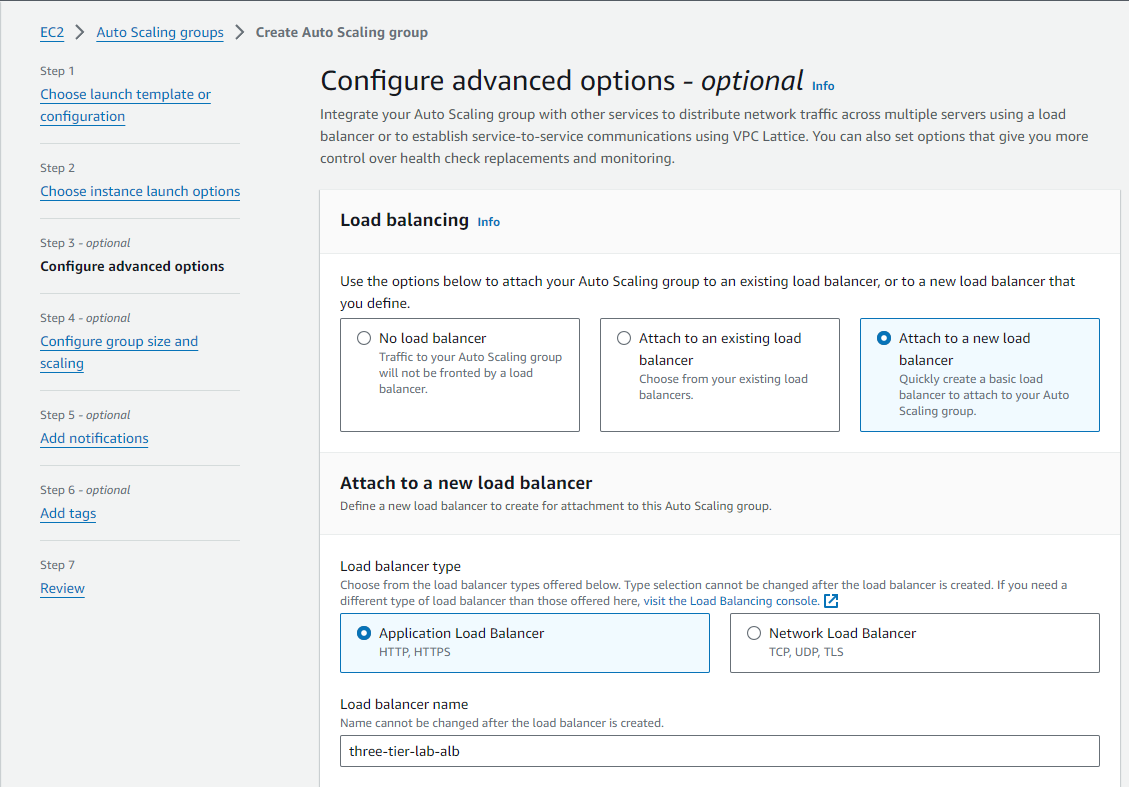Click the Load balancer name input field
The height and width of the screenshot is (787, 1129).
(x=719, y=751)
